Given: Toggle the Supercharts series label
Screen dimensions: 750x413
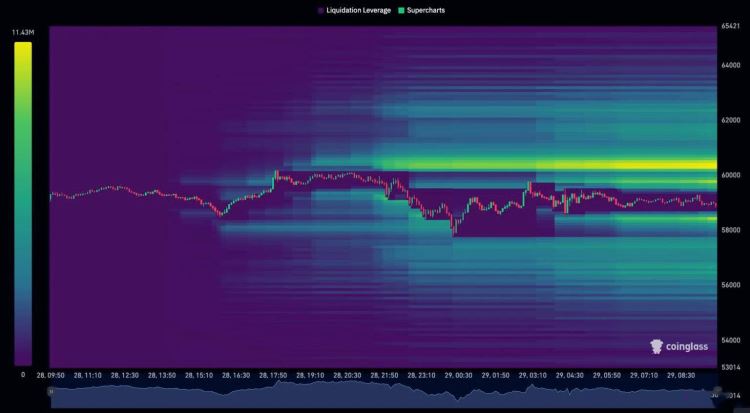Looking at the screenshot, I should tap(426, 11).
